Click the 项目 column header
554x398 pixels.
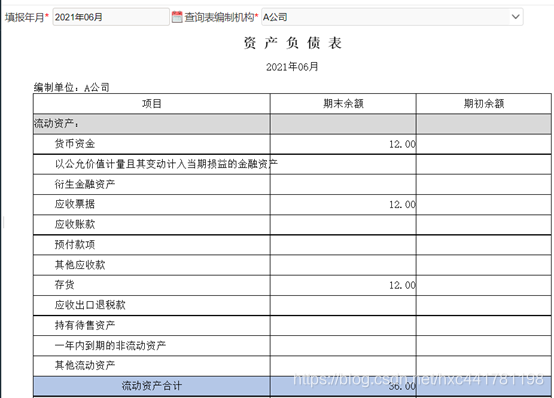(152, 104)
